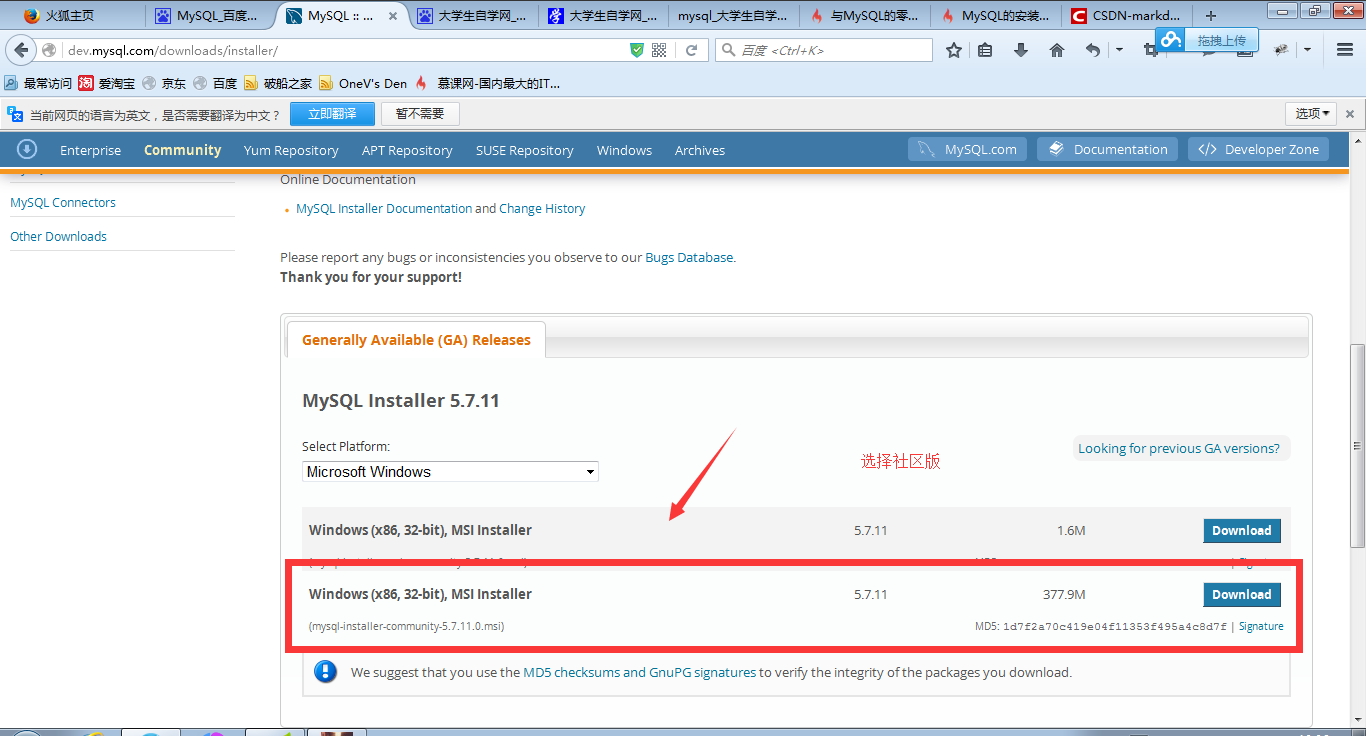
Task: Open Enterprise in MySQL nav
Action: coord(90,150)
